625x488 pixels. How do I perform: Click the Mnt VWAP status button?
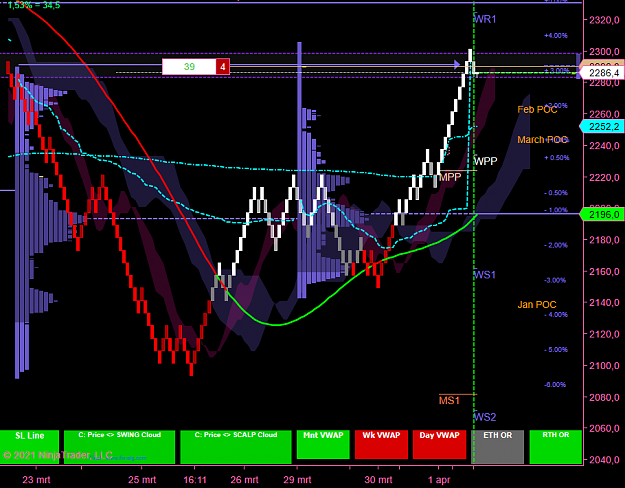coord(323,445)
